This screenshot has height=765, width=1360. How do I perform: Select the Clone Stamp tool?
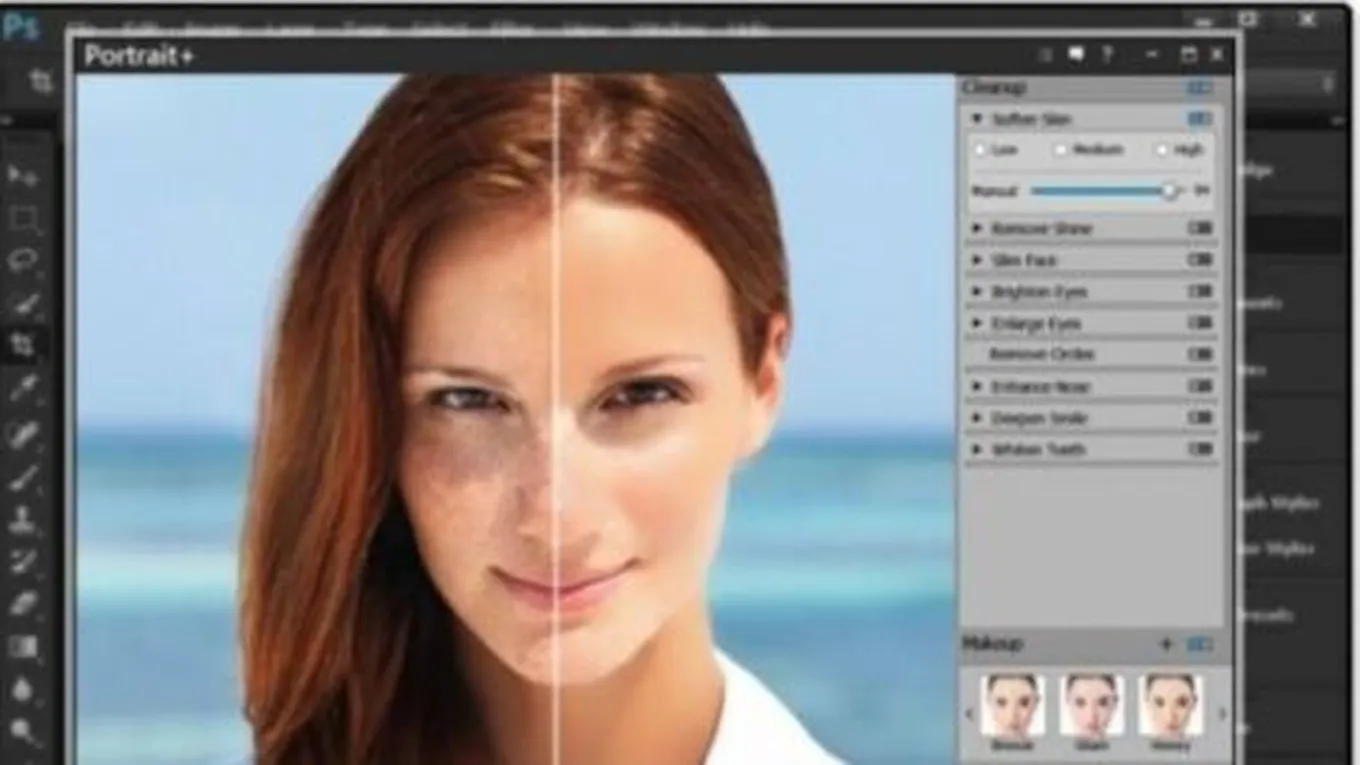[x=22, y=518]
